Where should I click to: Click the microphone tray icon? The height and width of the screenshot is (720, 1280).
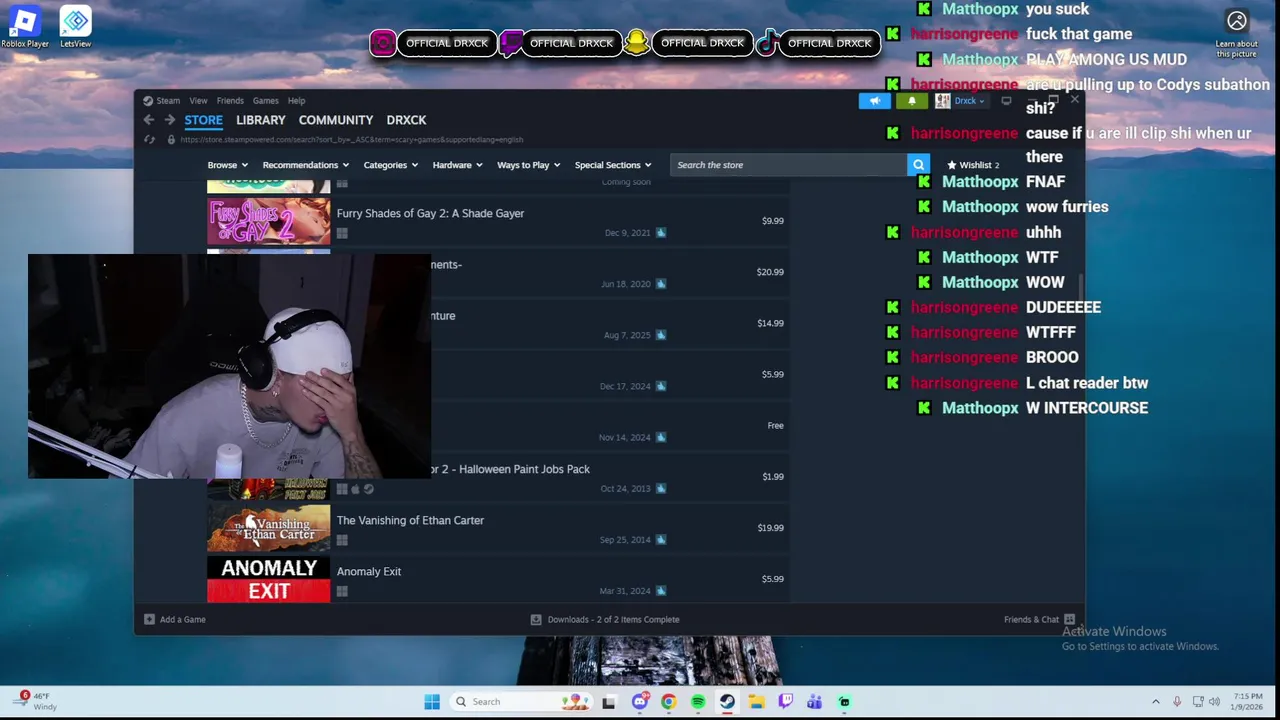1177,702
